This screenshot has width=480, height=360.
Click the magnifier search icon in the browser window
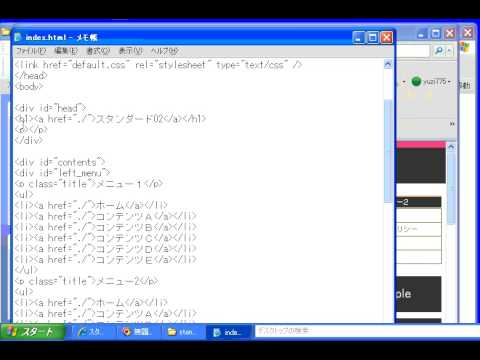coord(439,51)
